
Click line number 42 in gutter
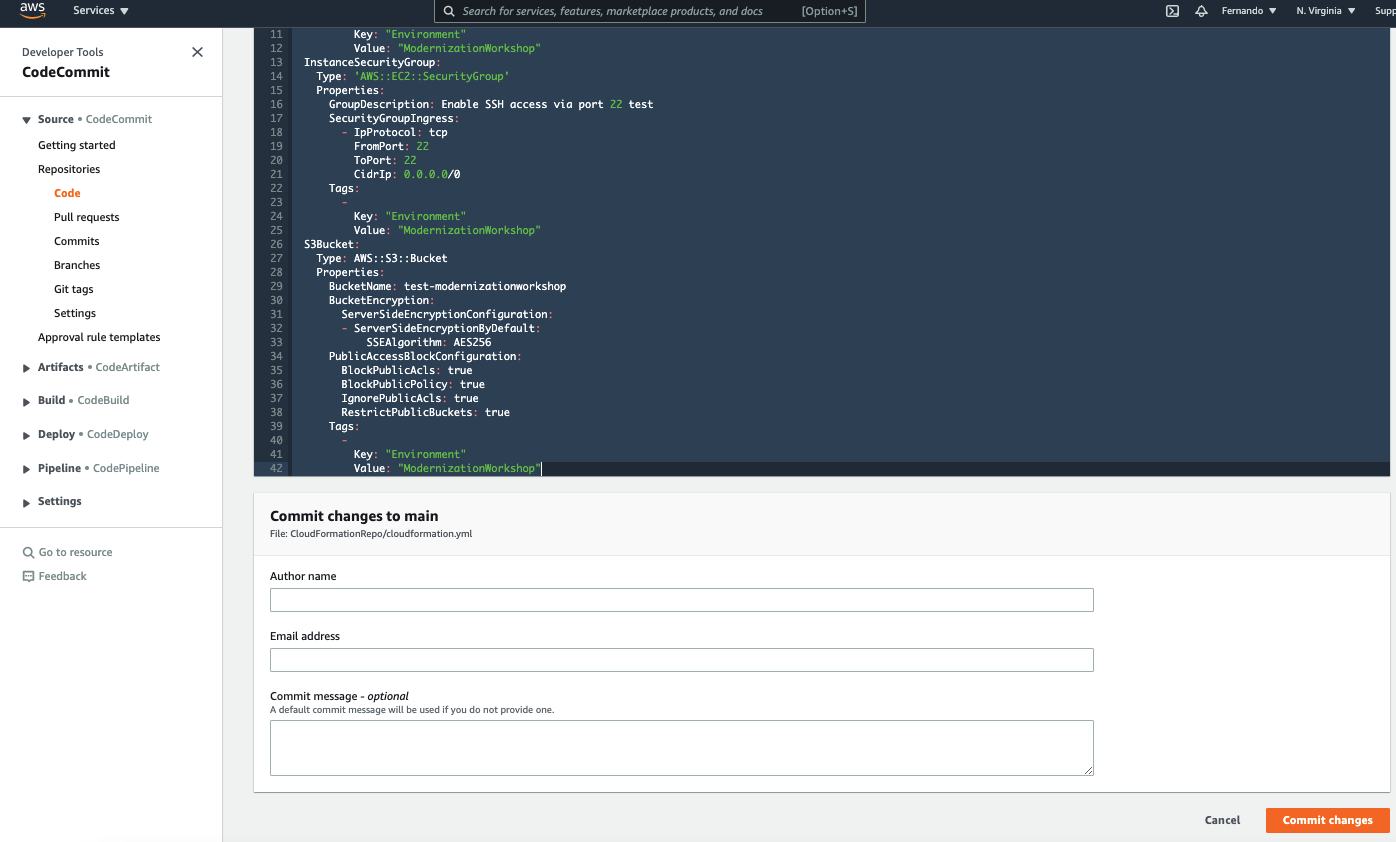(x=276, y=468)
